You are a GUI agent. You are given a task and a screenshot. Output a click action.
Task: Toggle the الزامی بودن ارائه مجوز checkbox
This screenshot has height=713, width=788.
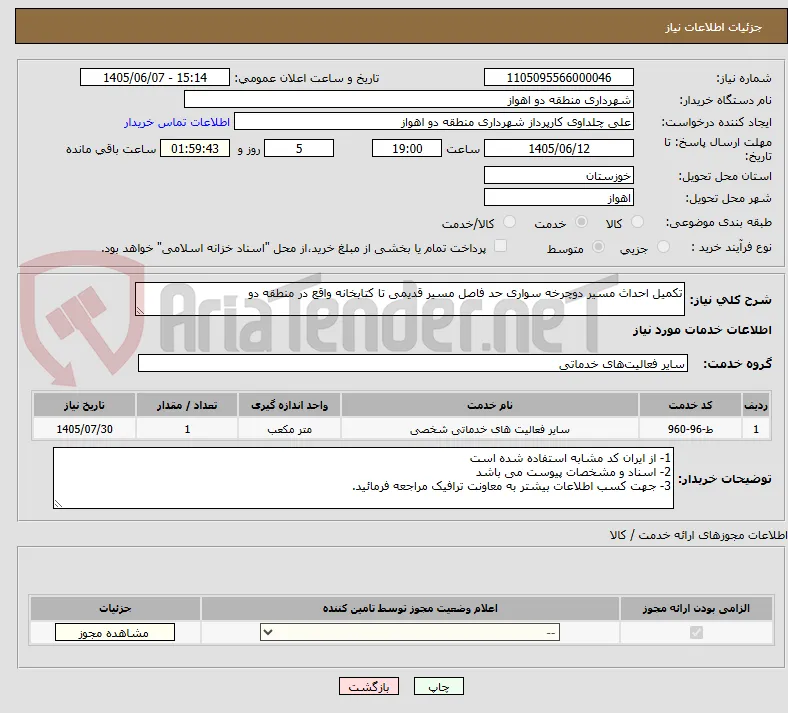(697, 632)
